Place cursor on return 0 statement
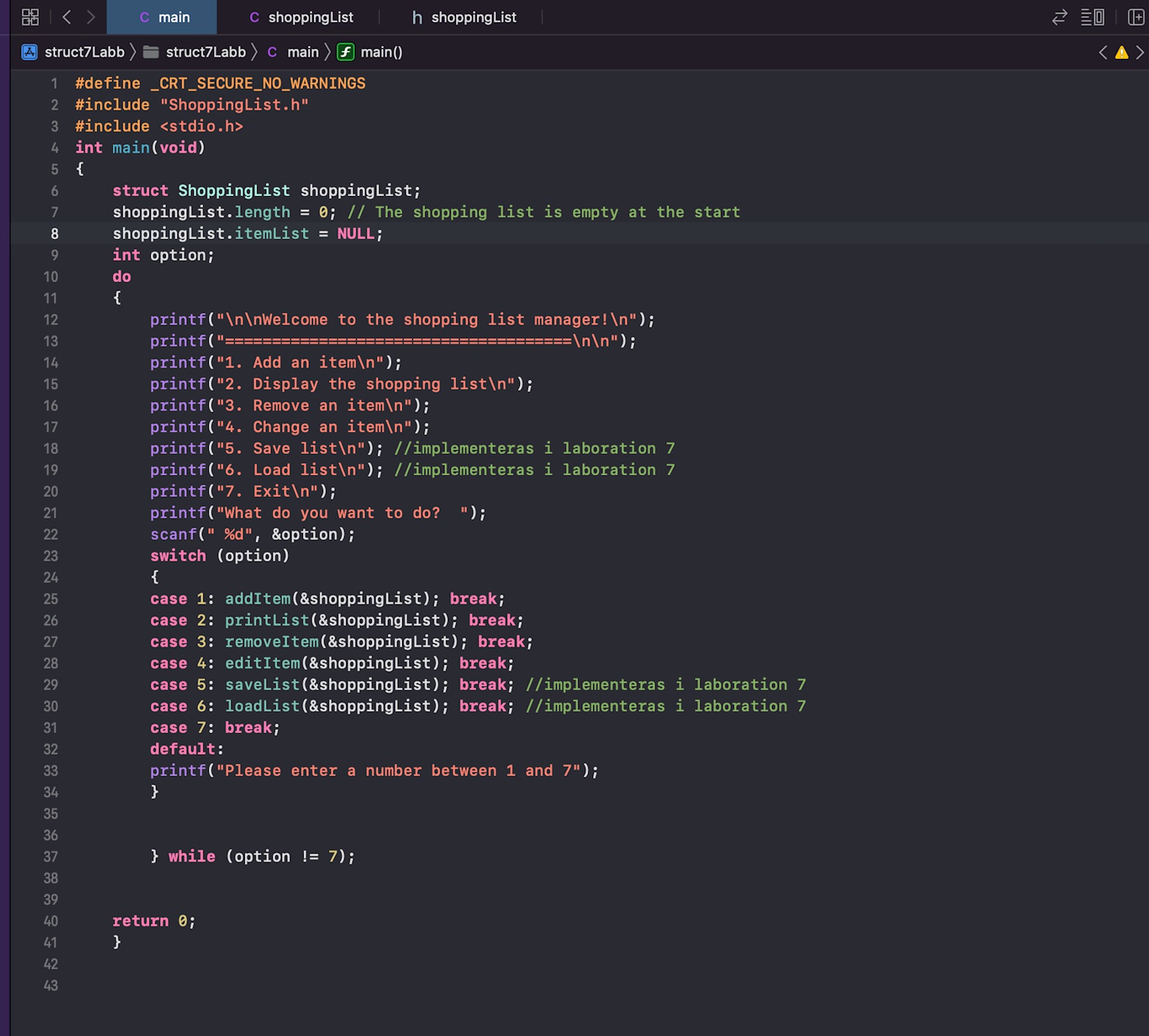Screen dimensions: 1149x1036 pyautogui.click(x=154, y=921)
